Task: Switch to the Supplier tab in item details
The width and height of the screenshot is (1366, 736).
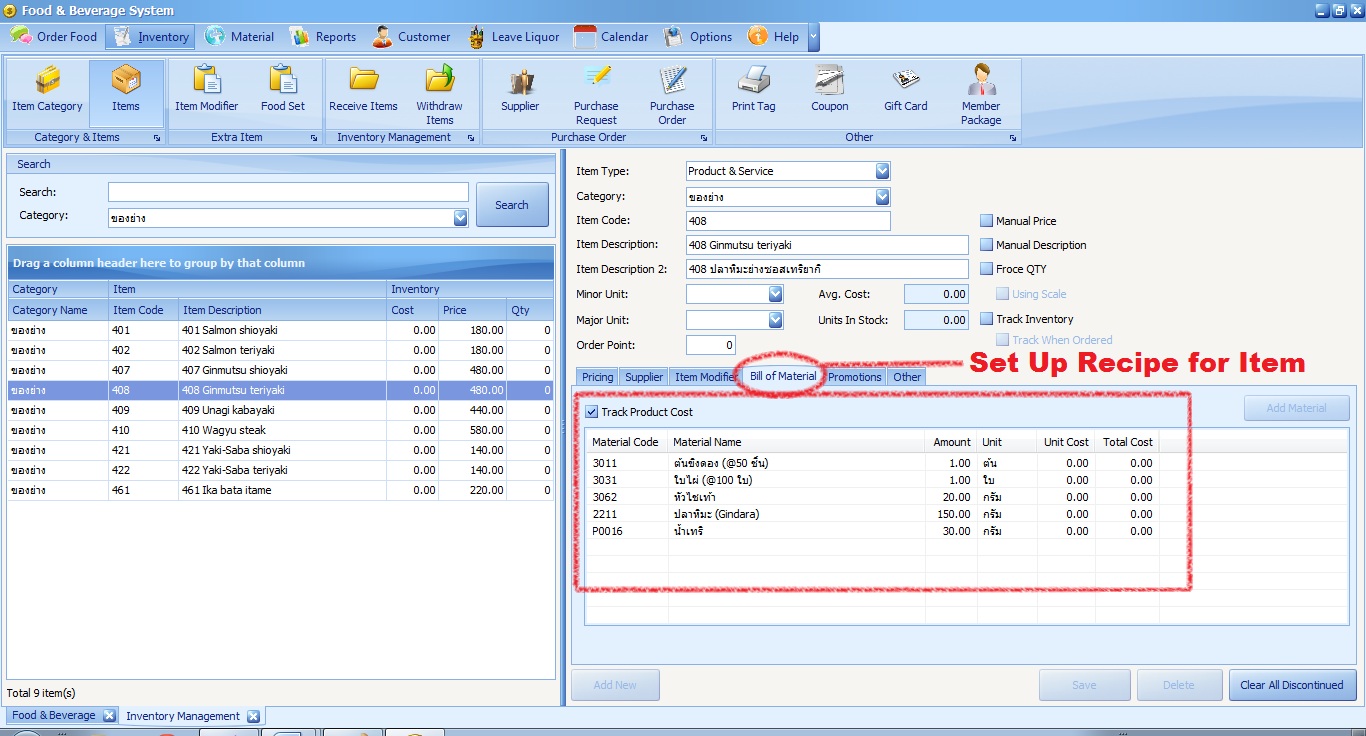Action: tap(644, 377)
